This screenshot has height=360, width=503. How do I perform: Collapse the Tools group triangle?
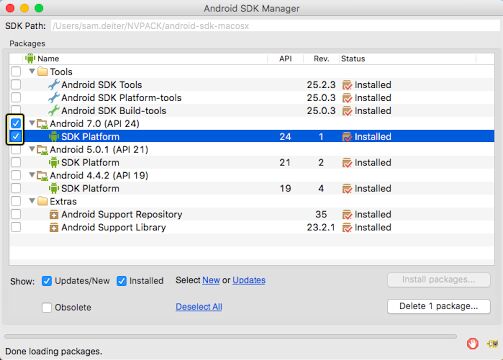32,71
